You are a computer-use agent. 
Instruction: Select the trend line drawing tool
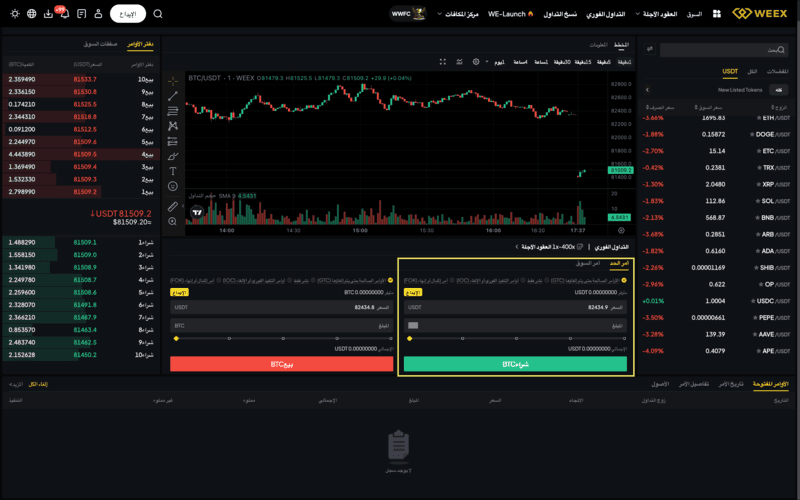click(173, 96)
